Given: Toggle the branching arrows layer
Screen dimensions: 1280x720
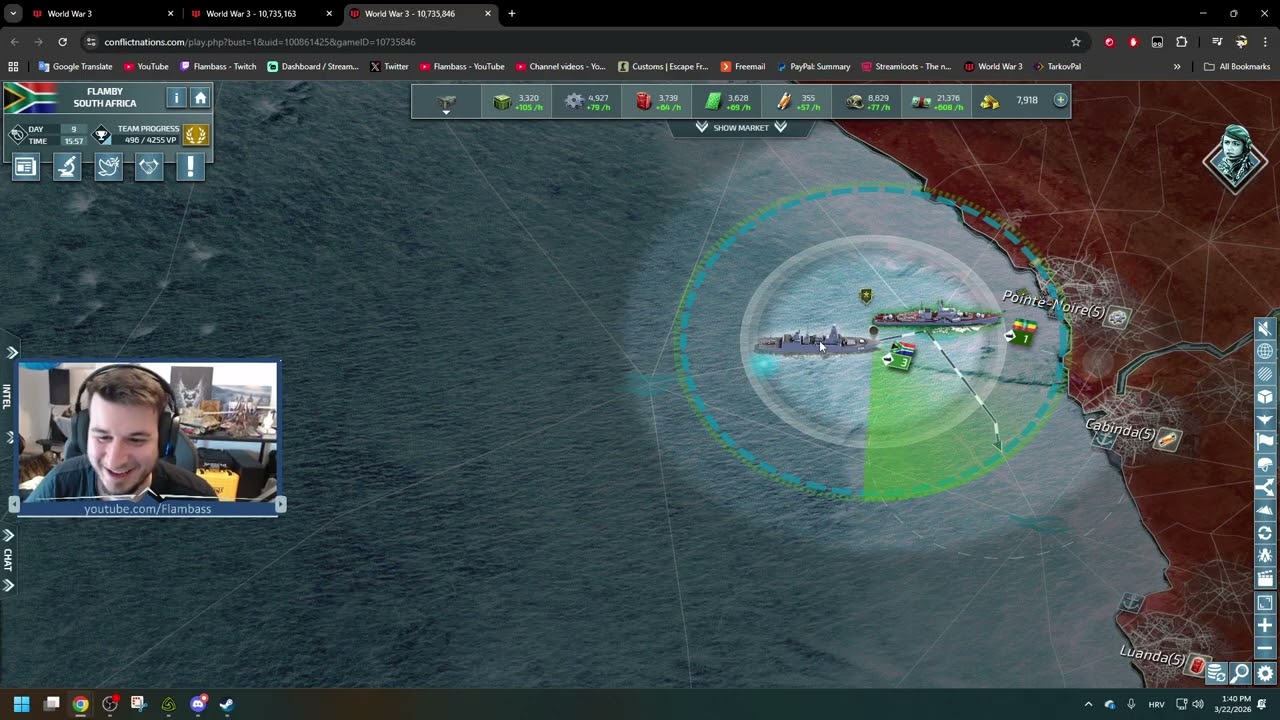Looking at the screenshot, I should (1265, 488).
